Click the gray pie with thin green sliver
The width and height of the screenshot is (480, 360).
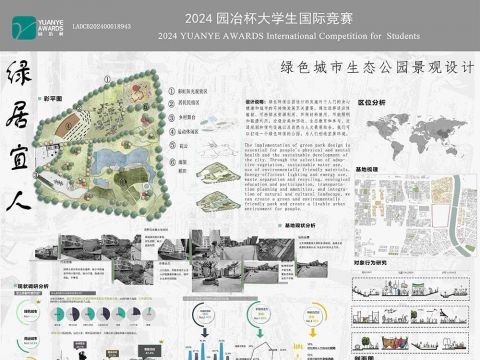[149, 314]
